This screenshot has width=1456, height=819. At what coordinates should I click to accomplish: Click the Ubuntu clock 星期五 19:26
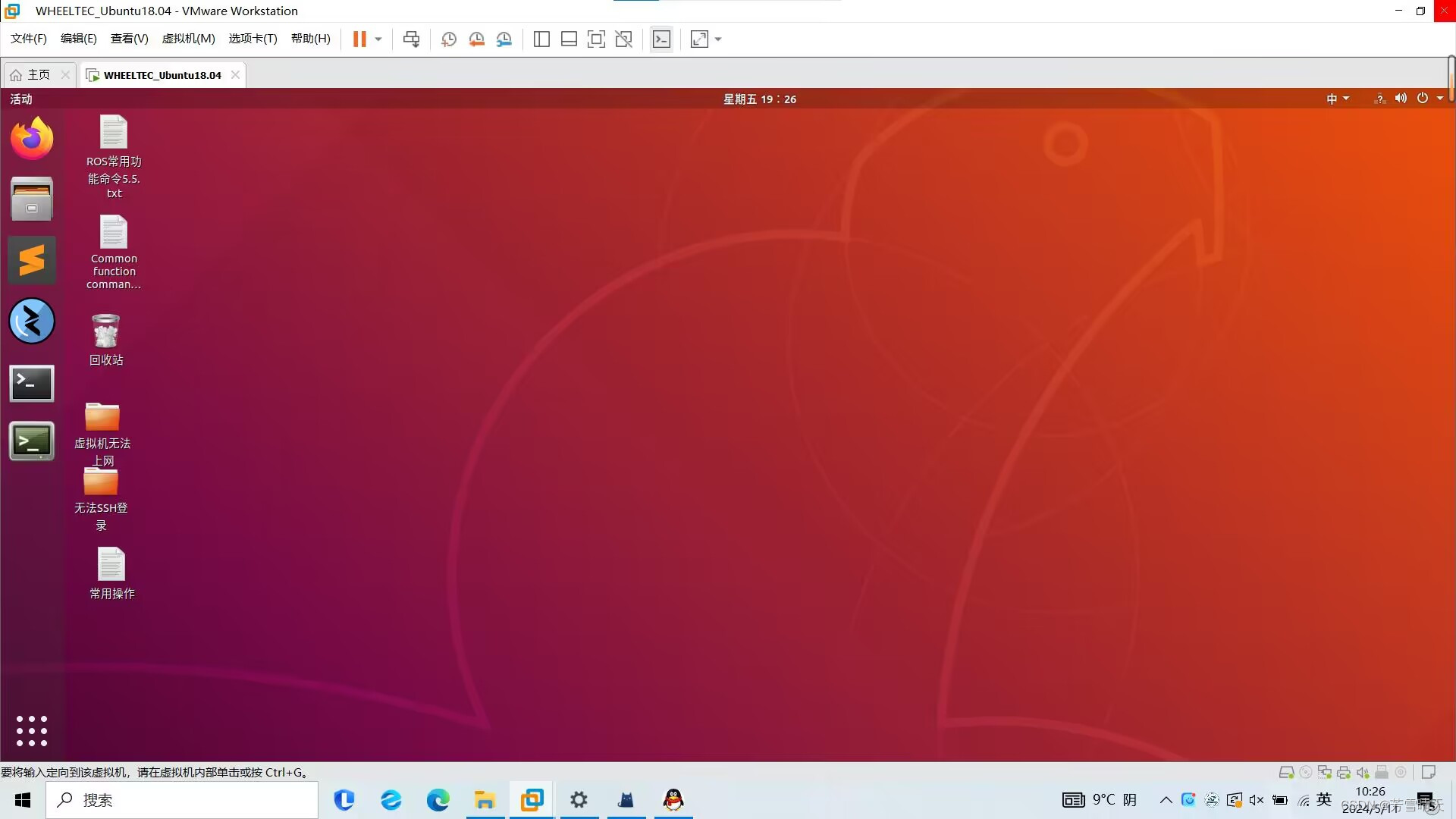[x=759, y=99]
